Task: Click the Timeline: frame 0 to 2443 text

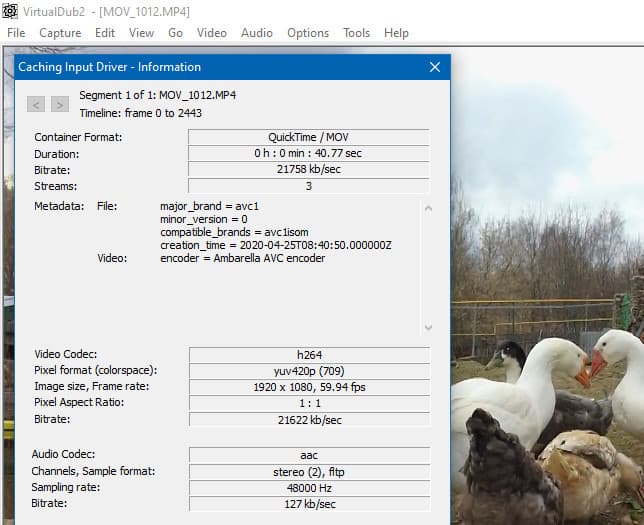Action: (140, 113)
